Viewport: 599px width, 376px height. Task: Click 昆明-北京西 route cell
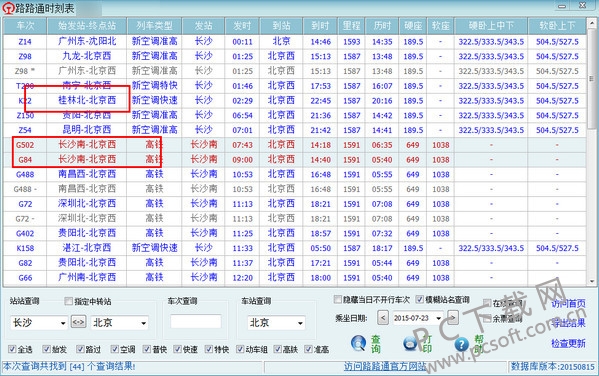[87, 130]
